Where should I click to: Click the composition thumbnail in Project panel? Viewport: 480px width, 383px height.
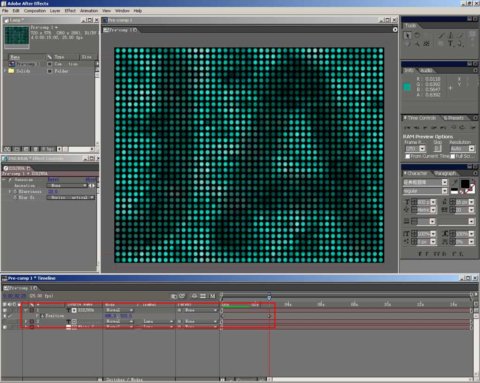click(x=17, y=36)
